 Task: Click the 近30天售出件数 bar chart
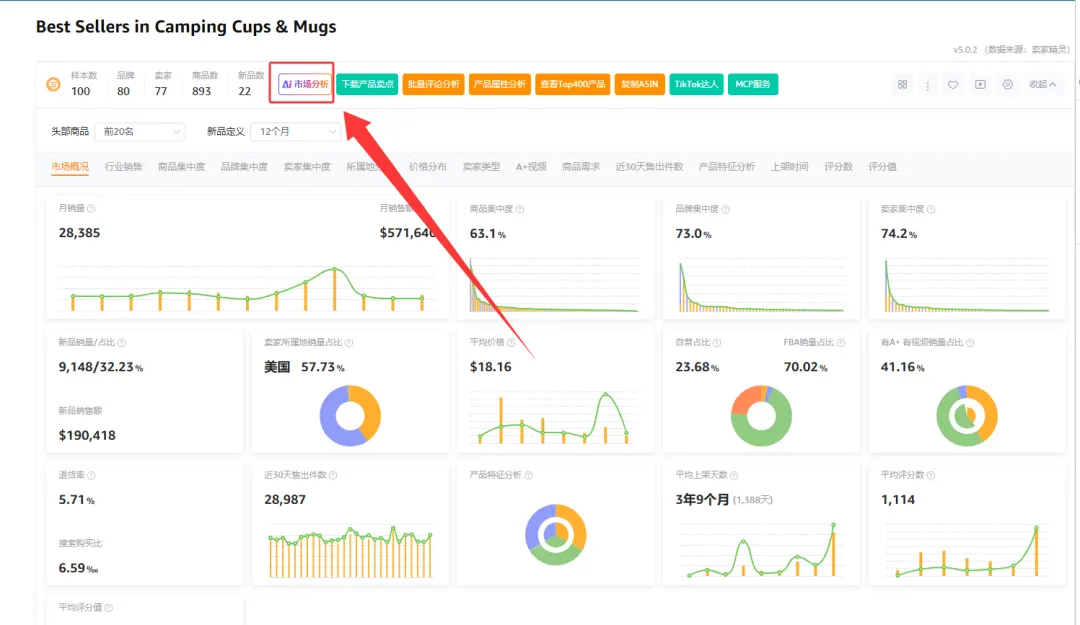click(x=350, y=551)
